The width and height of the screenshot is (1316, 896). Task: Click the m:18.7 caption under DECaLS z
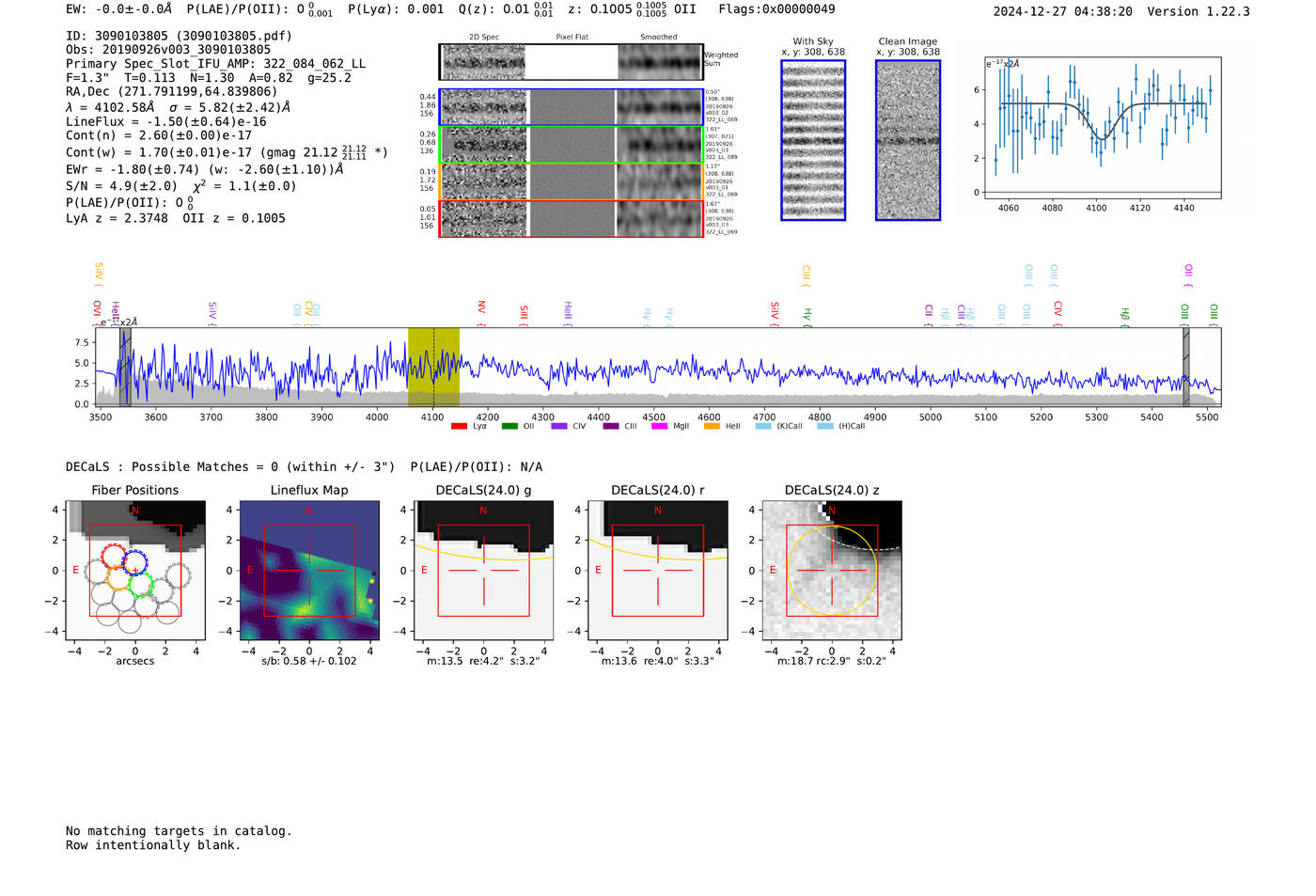(832, 661)
